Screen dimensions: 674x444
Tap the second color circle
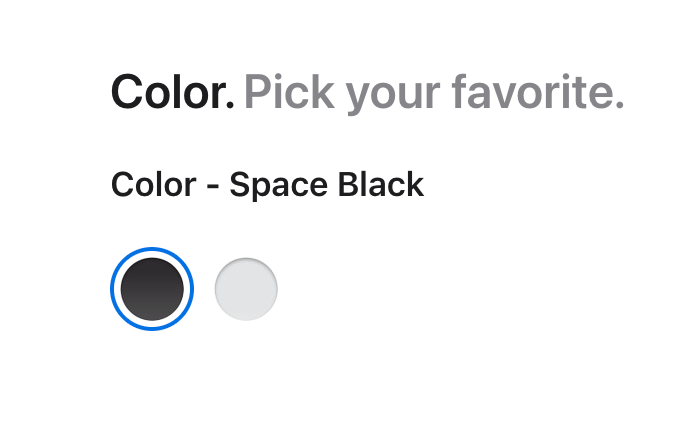(246, 289)
